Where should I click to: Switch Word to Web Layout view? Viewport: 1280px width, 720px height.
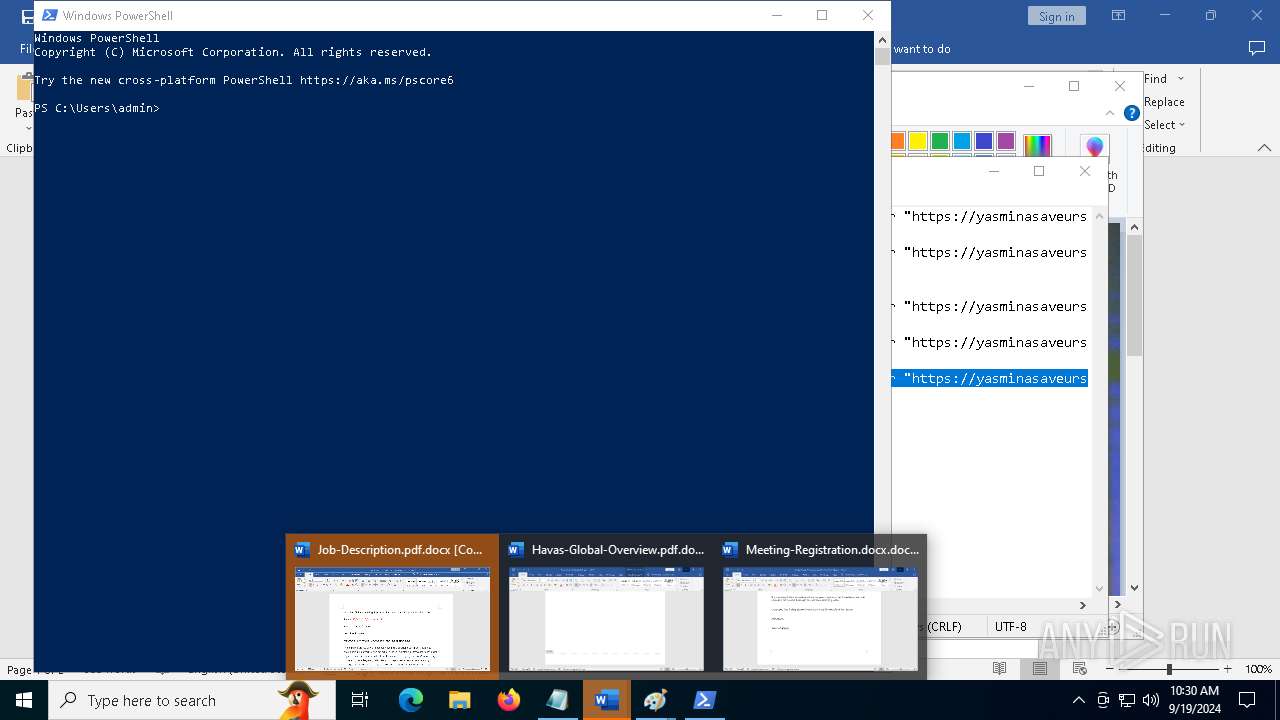1080,668
